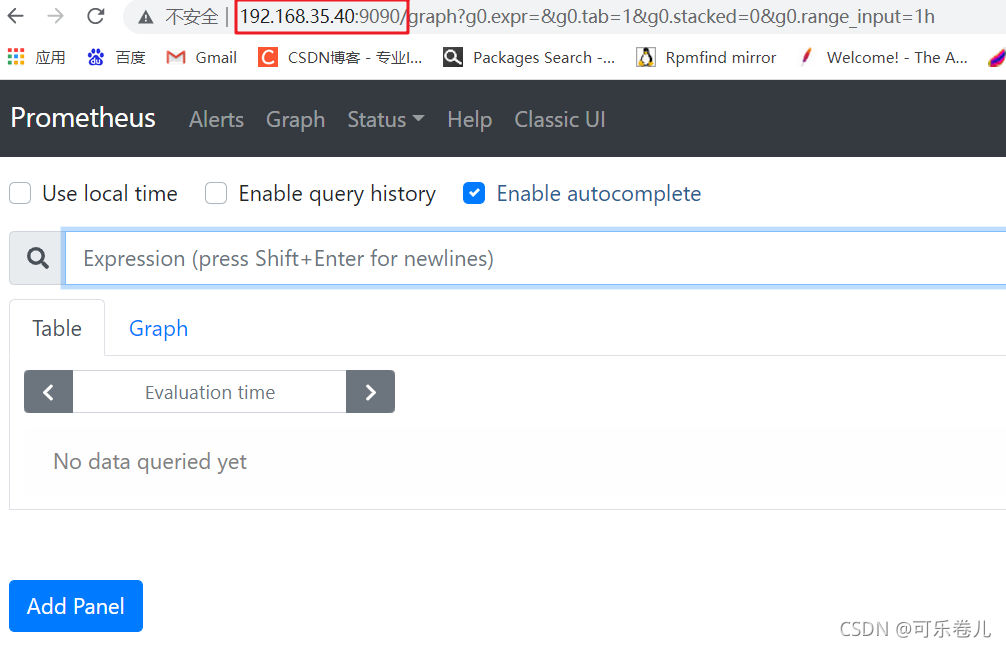The height and width of the screenshot is (647, 1006).
Task: Click the browser address bar URL
Action: [587, 16]
